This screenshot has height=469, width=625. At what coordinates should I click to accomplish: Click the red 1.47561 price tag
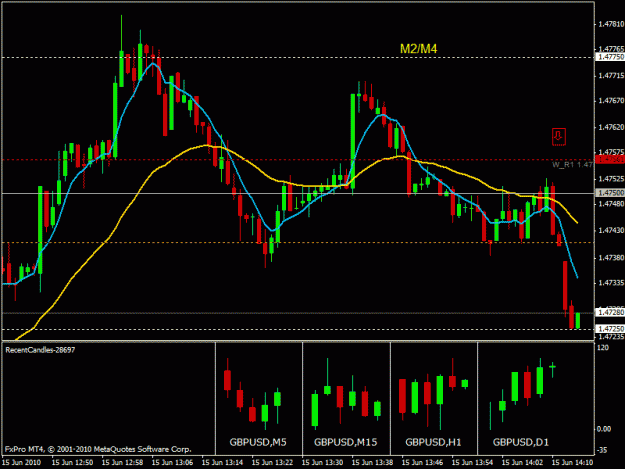(x=609, y=159)
